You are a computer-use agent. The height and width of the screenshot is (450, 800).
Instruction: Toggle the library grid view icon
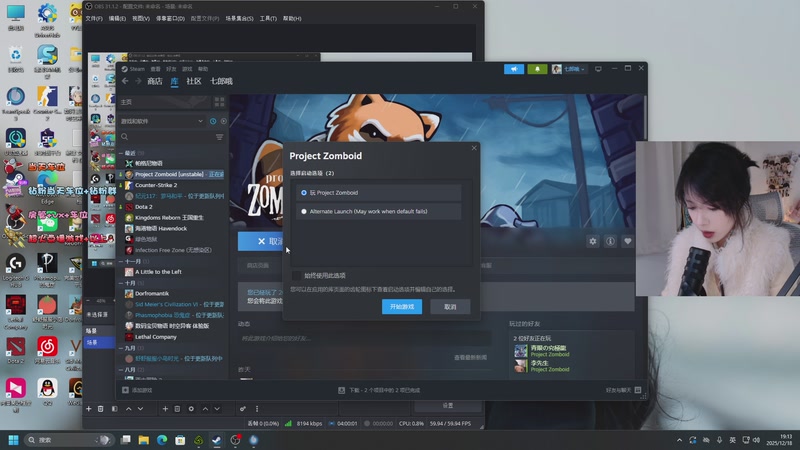(x=219, y=102)
